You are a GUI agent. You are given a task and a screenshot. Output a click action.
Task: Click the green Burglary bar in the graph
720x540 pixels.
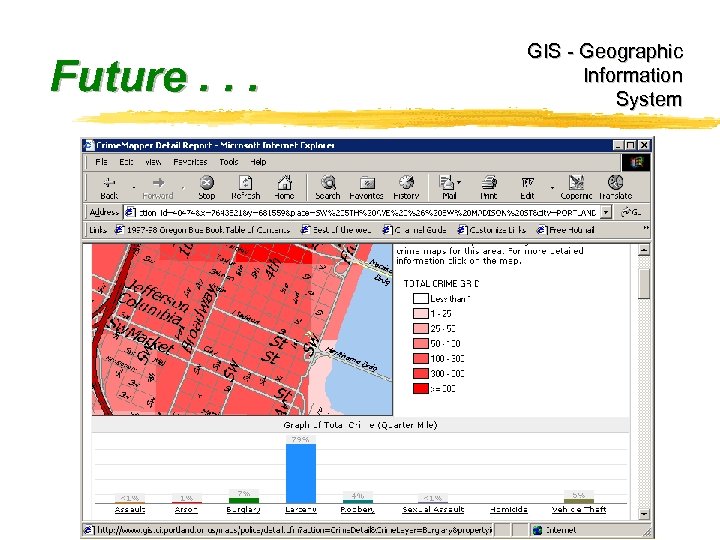(244, 501)
